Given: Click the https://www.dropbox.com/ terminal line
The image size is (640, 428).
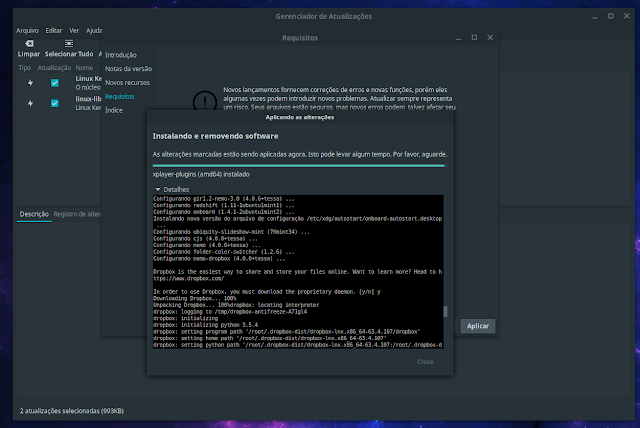Looking at the screenshot, I should tap(189, 279).
